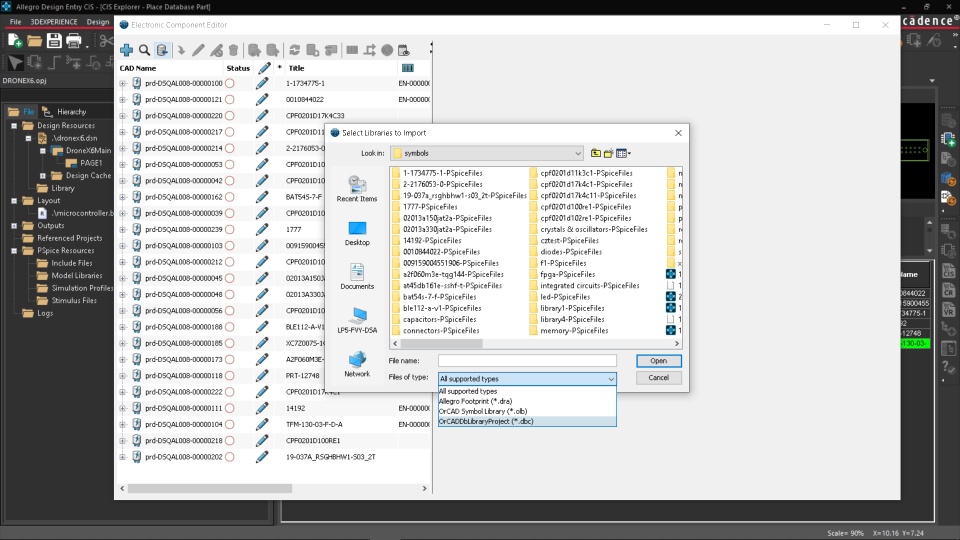Collapse PSpice Resources tree node
Viewport: 960px width, 540px height.
[x=14, y=250]
